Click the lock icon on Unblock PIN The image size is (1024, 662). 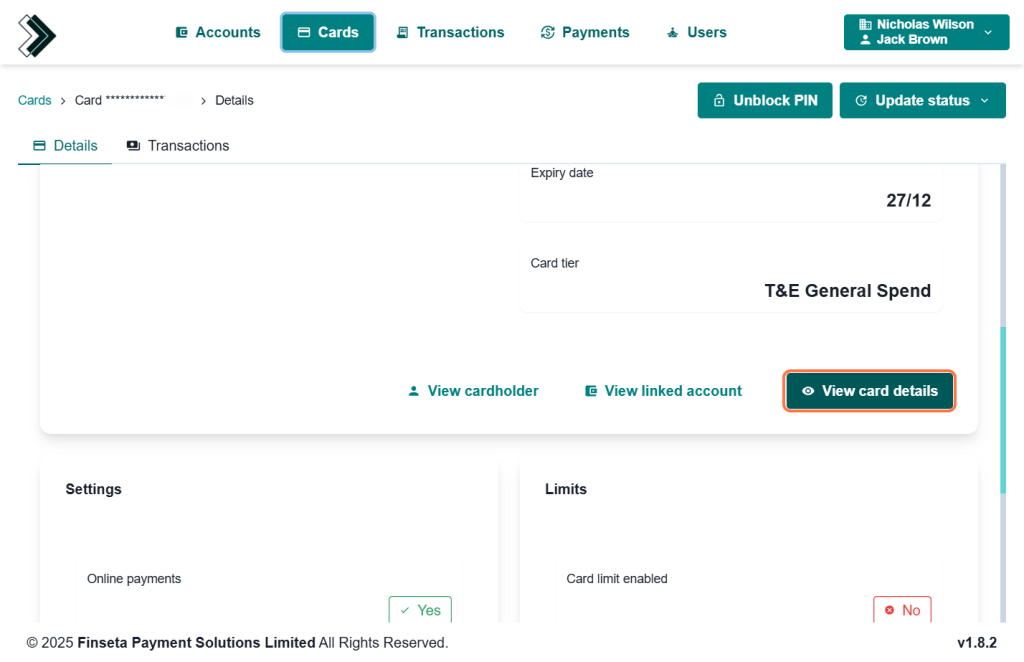click(x=719, y=101)
